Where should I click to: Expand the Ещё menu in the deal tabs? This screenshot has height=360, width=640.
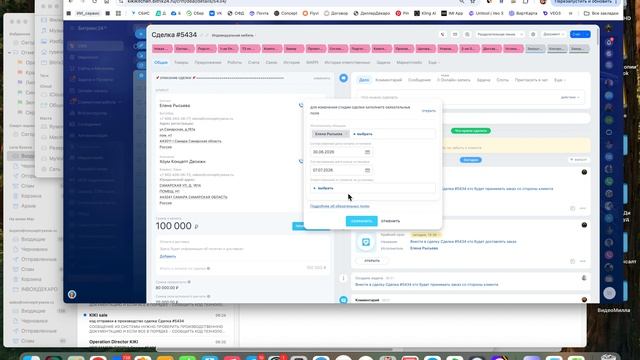point(433,62)
